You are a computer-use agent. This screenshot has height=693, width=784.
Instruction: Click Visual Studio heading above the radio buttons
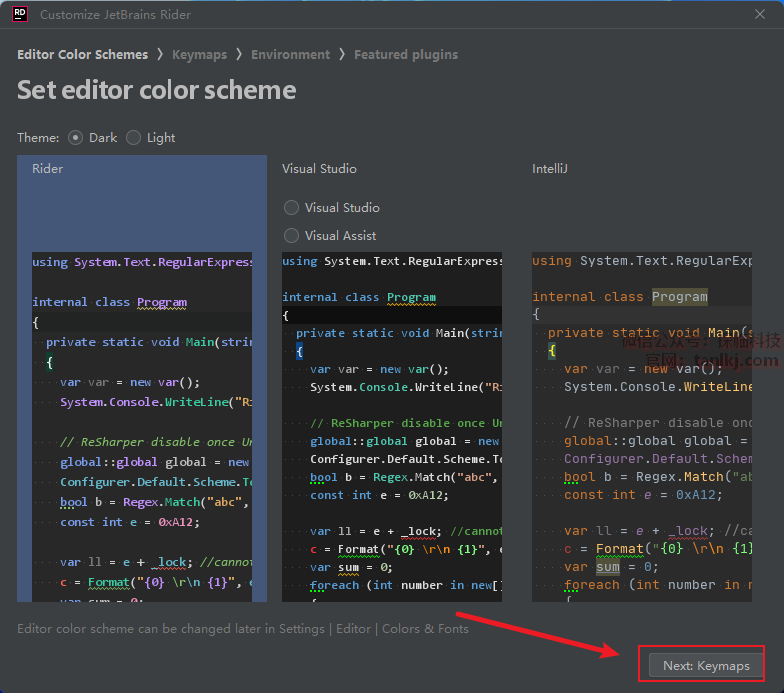coord(319,169)
